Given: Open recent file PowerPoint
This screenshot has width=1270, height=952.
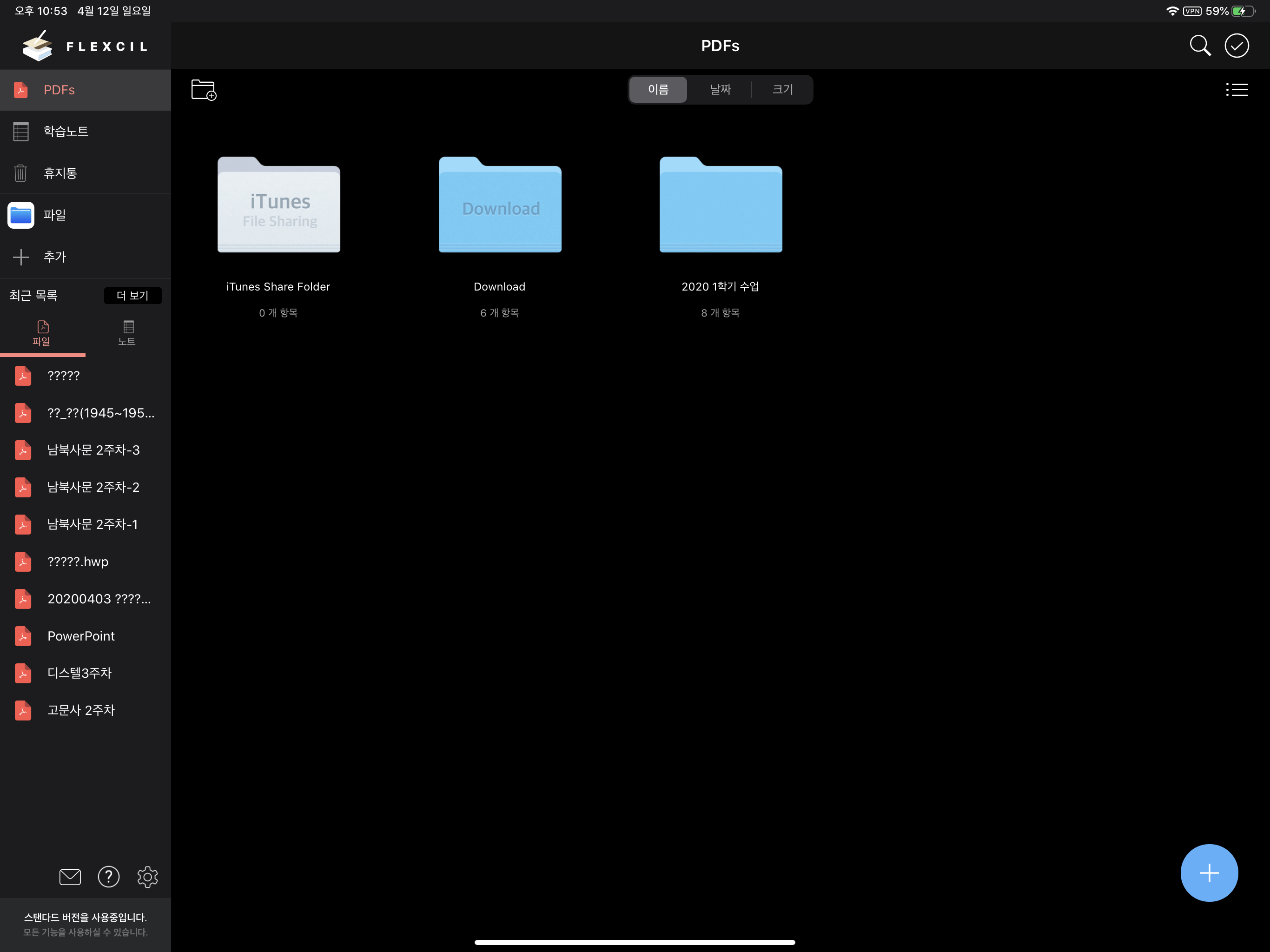Looking at the screenshot, I should (81, 635).
